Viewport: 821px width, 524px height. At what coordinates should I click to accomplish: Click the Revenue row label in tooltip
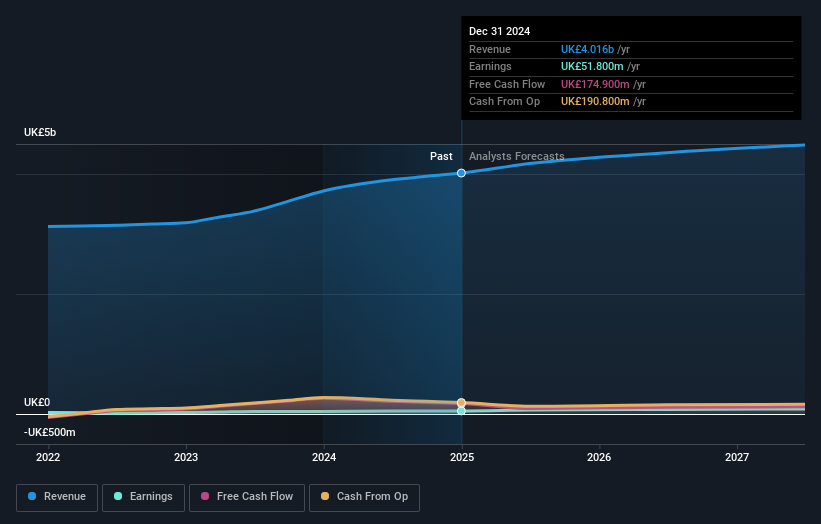[x=490, y=49]
